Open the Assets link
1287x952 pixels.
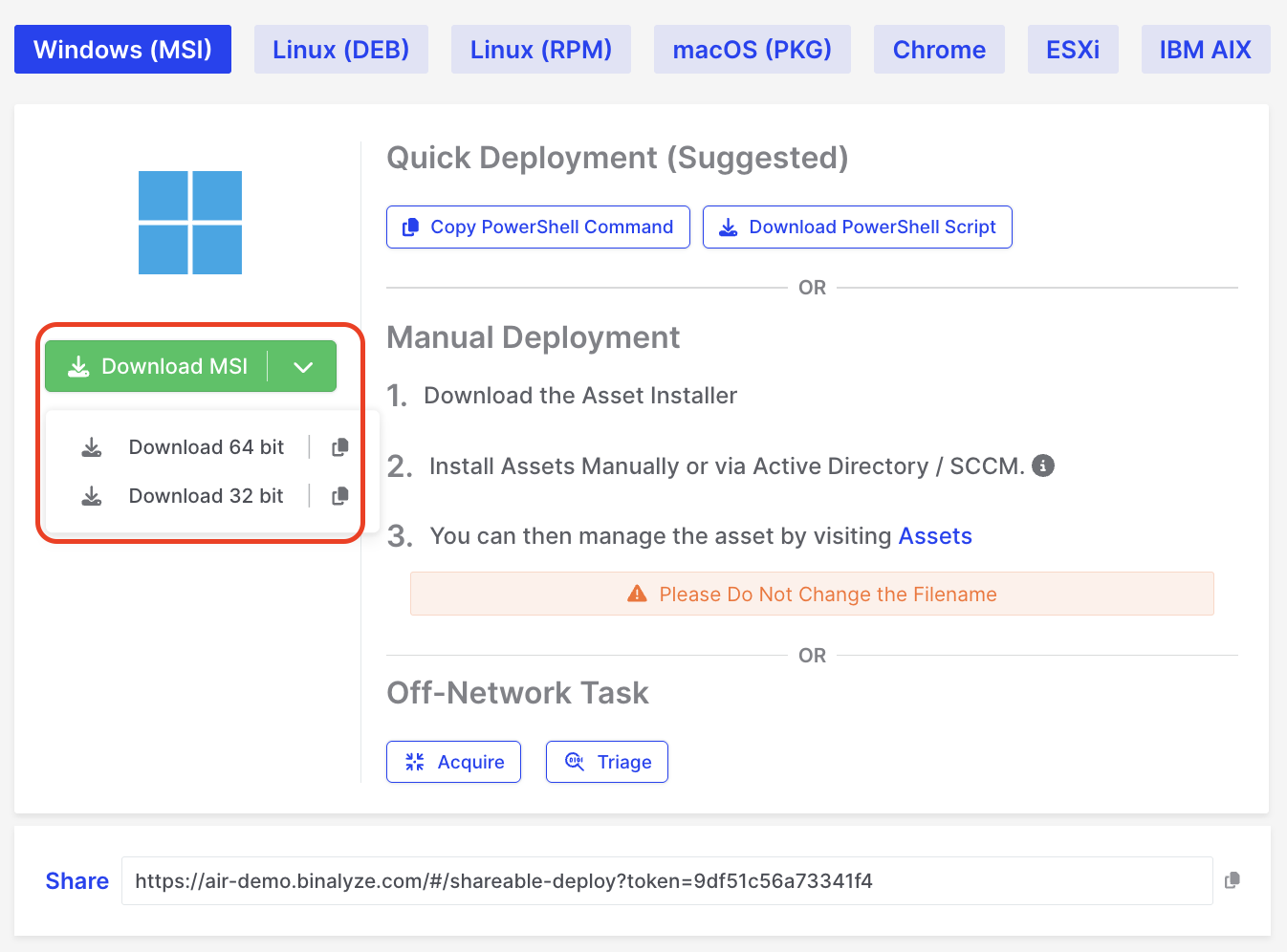(x=934, y=536)
